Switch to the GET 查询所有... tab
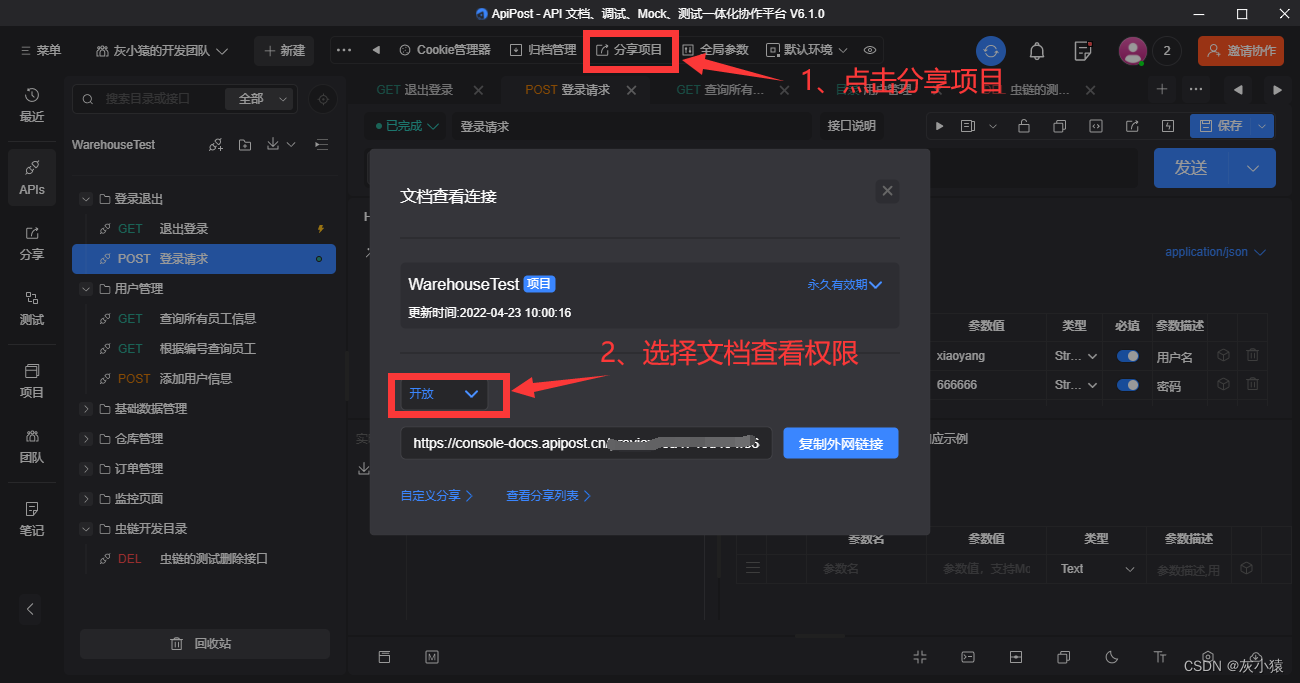The height and width of the screenshot is (683, 1300). click(720, 90)
